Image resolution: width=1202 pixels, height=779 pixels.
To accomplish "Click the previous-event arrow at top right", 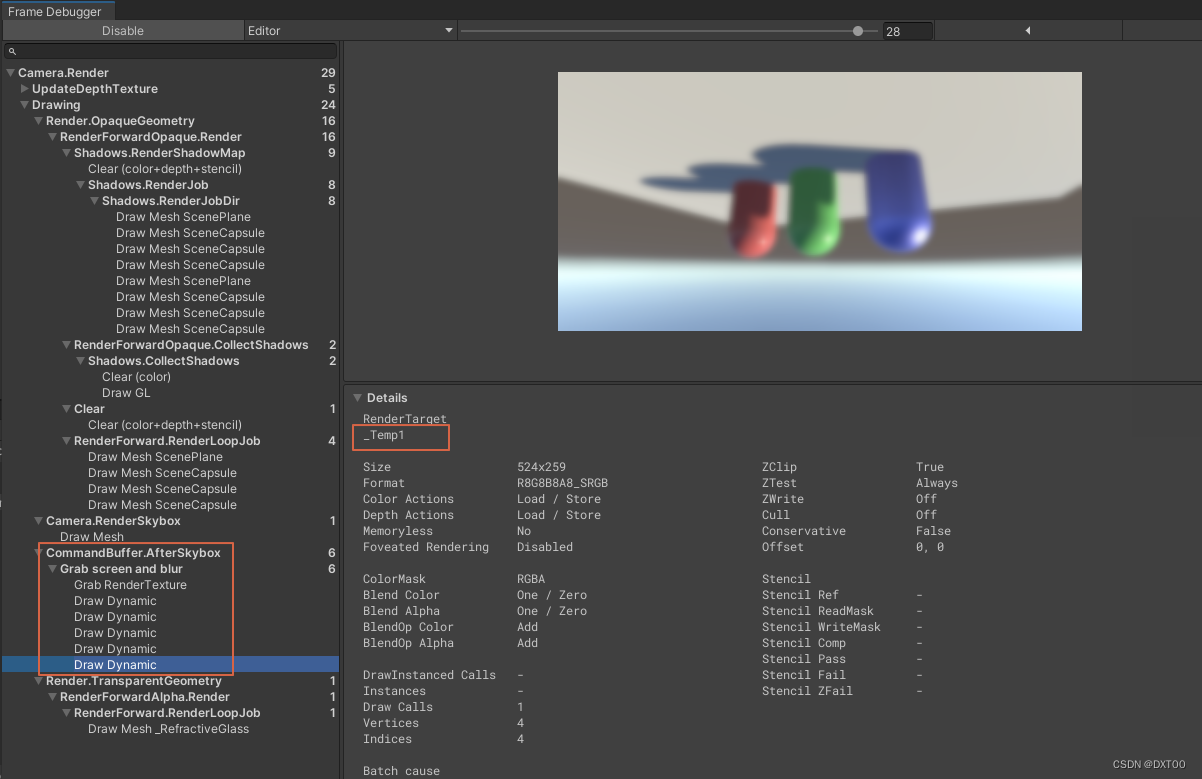I will coord(1028,29).
